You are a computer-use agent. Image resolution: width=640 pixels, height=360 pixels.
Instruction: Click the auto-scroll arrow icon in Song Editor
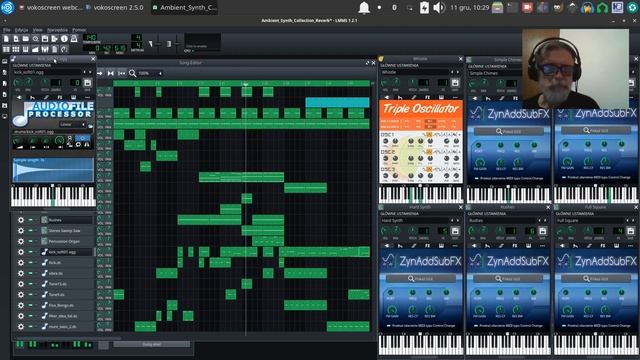(100, 73)
